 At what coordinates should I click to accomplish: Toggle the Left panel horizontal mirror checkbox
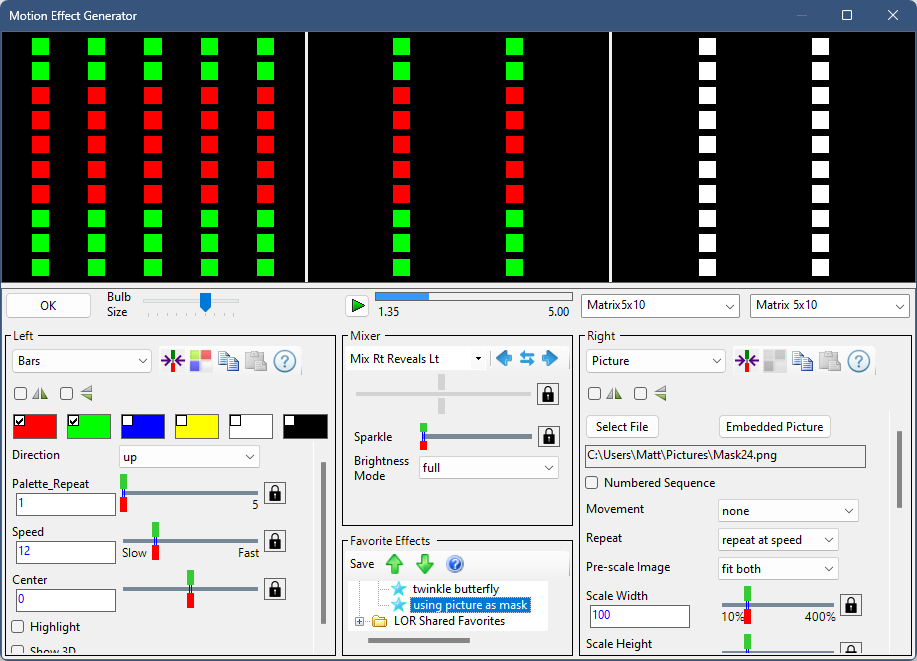pos(20,394)
